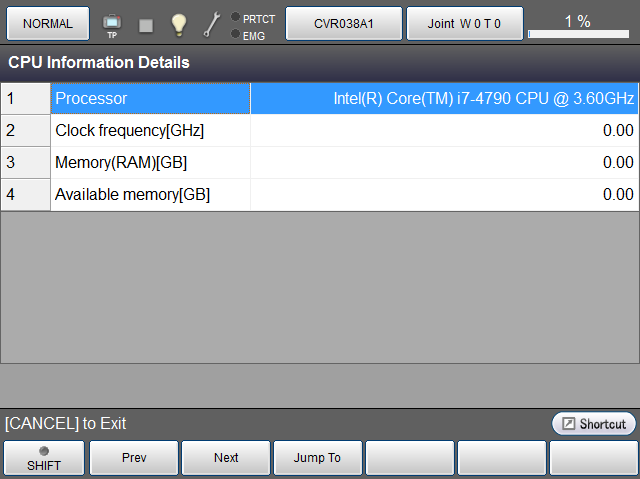Select the Joint W 0 T 0 coordinate button
This screenshot has height=479, width=640.
[x=466, y=23]
